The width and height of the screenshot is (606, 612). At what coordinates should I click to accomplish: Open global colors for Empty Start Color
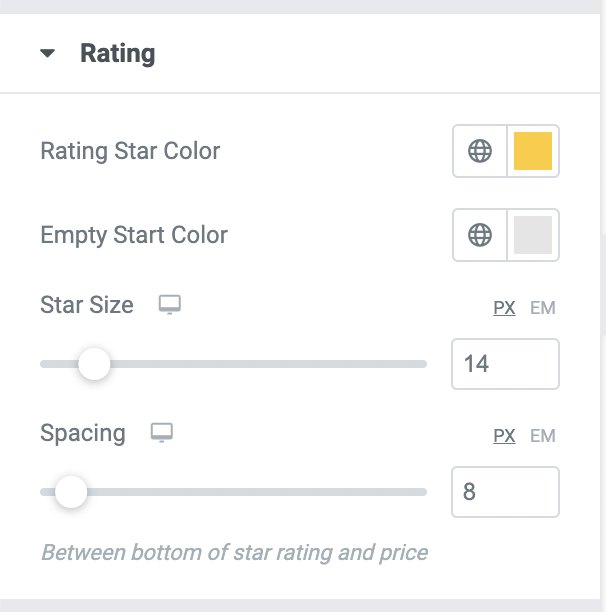pyautogui.click(x=480, y=235)
